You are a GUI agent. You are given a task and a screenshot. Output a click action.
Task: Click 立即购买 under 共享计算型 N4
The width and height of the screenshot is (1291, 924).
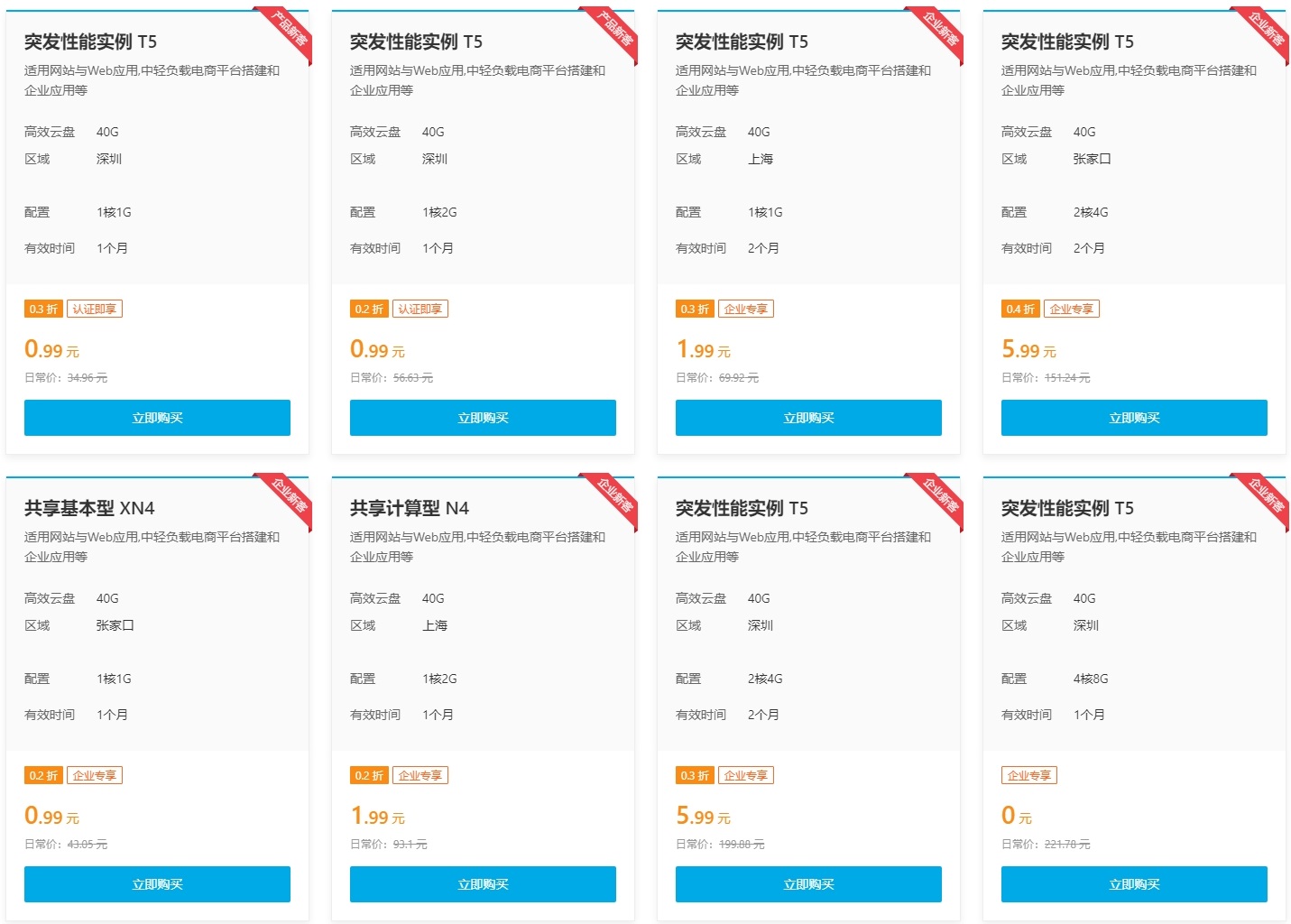tap(483, 884)
